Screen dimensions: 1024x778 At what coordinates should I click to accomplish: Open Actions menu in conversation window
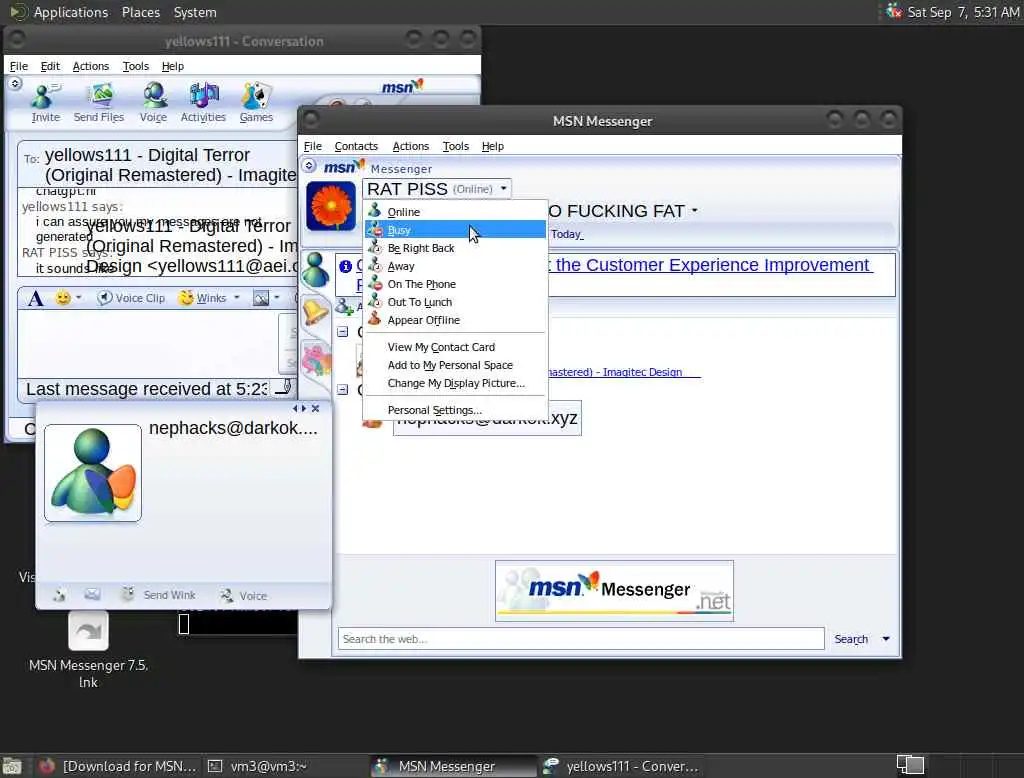[x=91, y=66]
